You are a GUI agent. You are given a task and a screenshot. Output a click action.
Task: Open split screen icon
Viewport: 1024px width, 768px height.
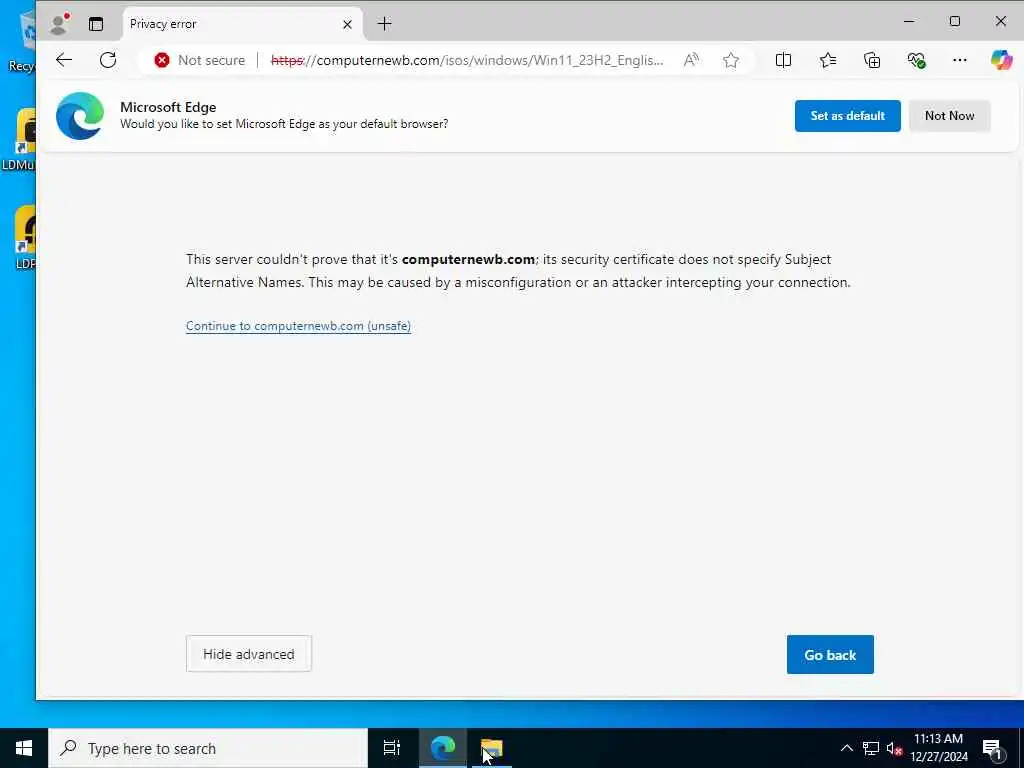783,60
